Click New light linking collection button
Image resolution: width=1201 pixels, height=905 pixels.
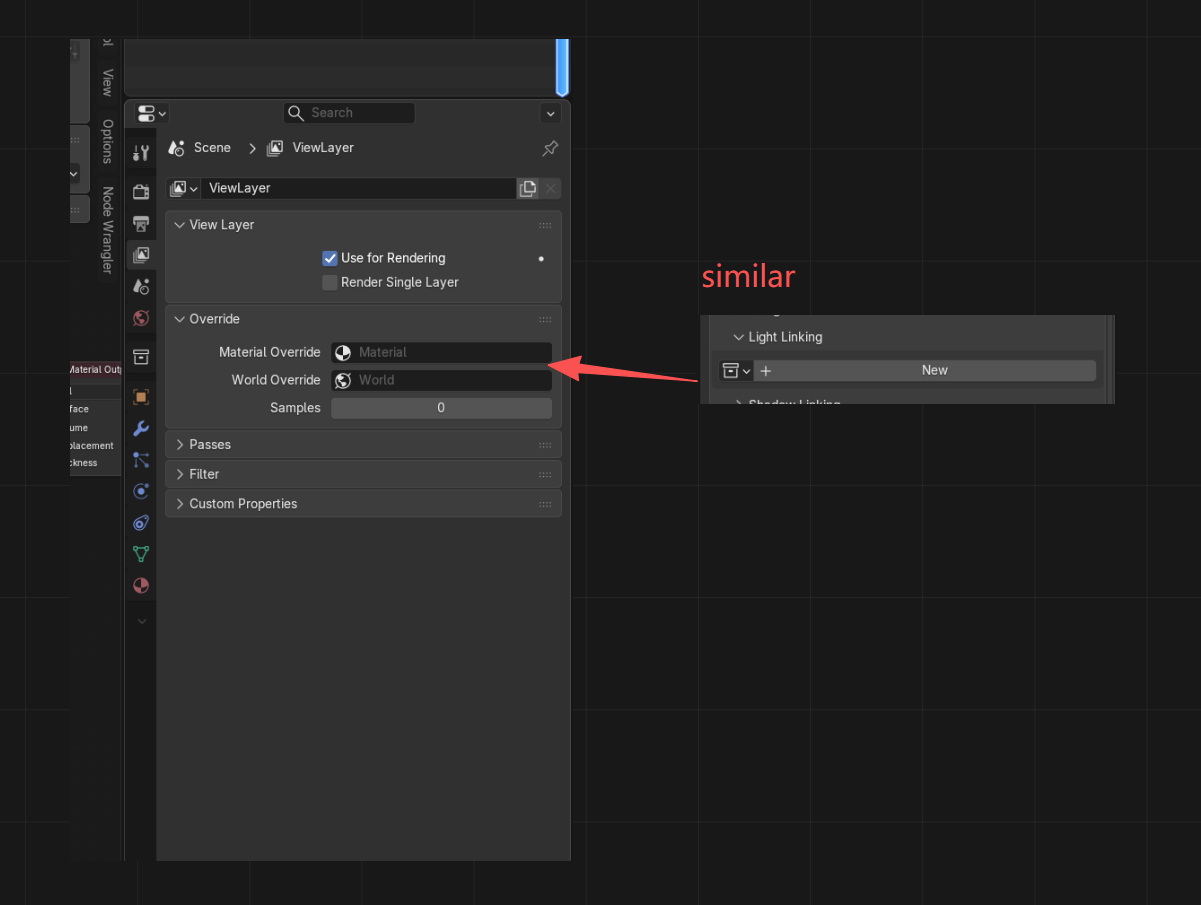click(925, 371)
